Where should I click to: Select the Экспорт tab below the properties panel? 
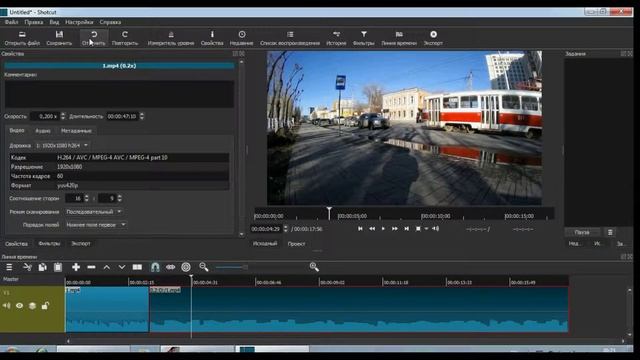(x=81, y=244)
